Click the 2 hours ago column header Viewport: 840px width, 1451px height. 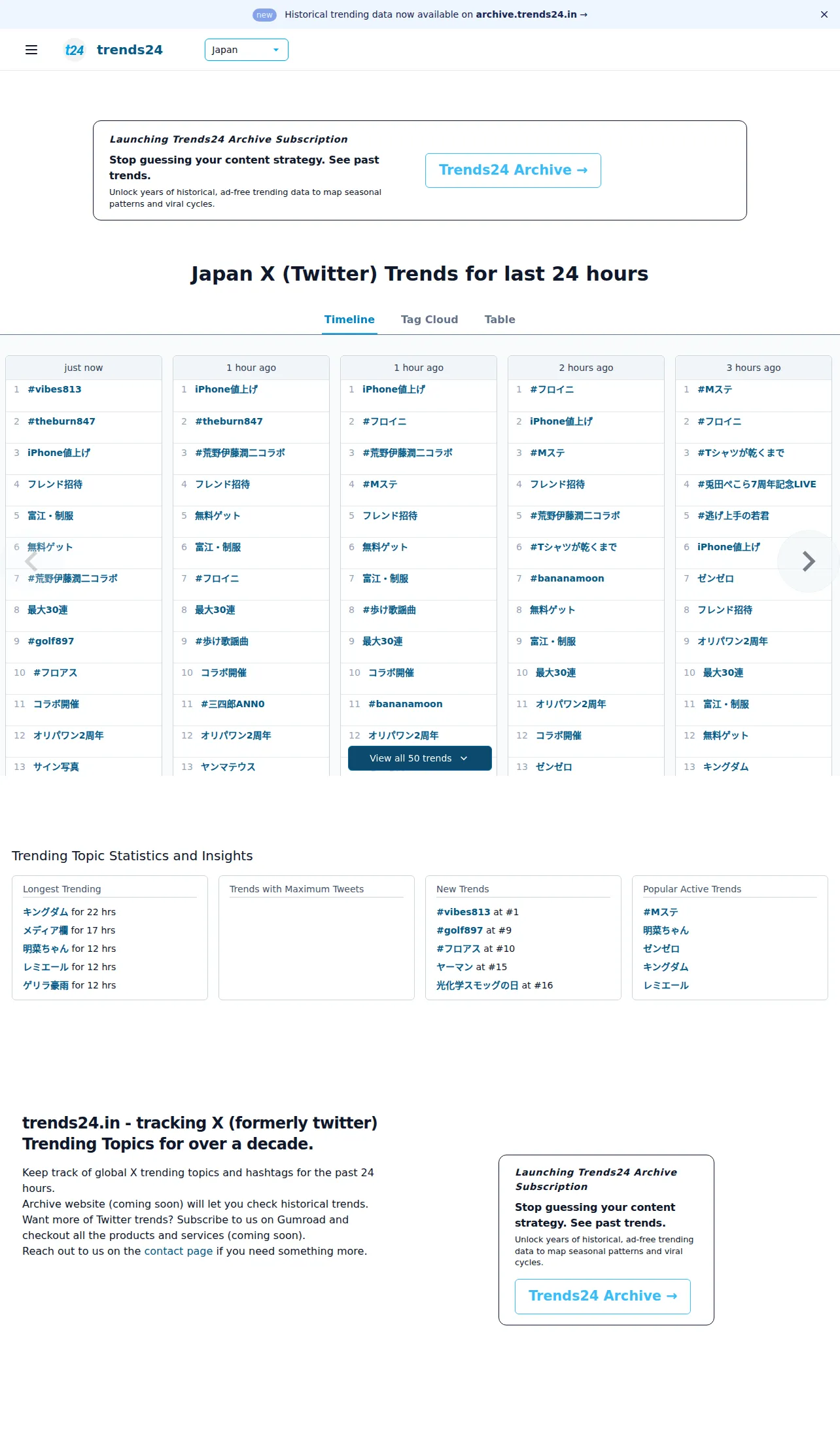click(x=586, y=368)
